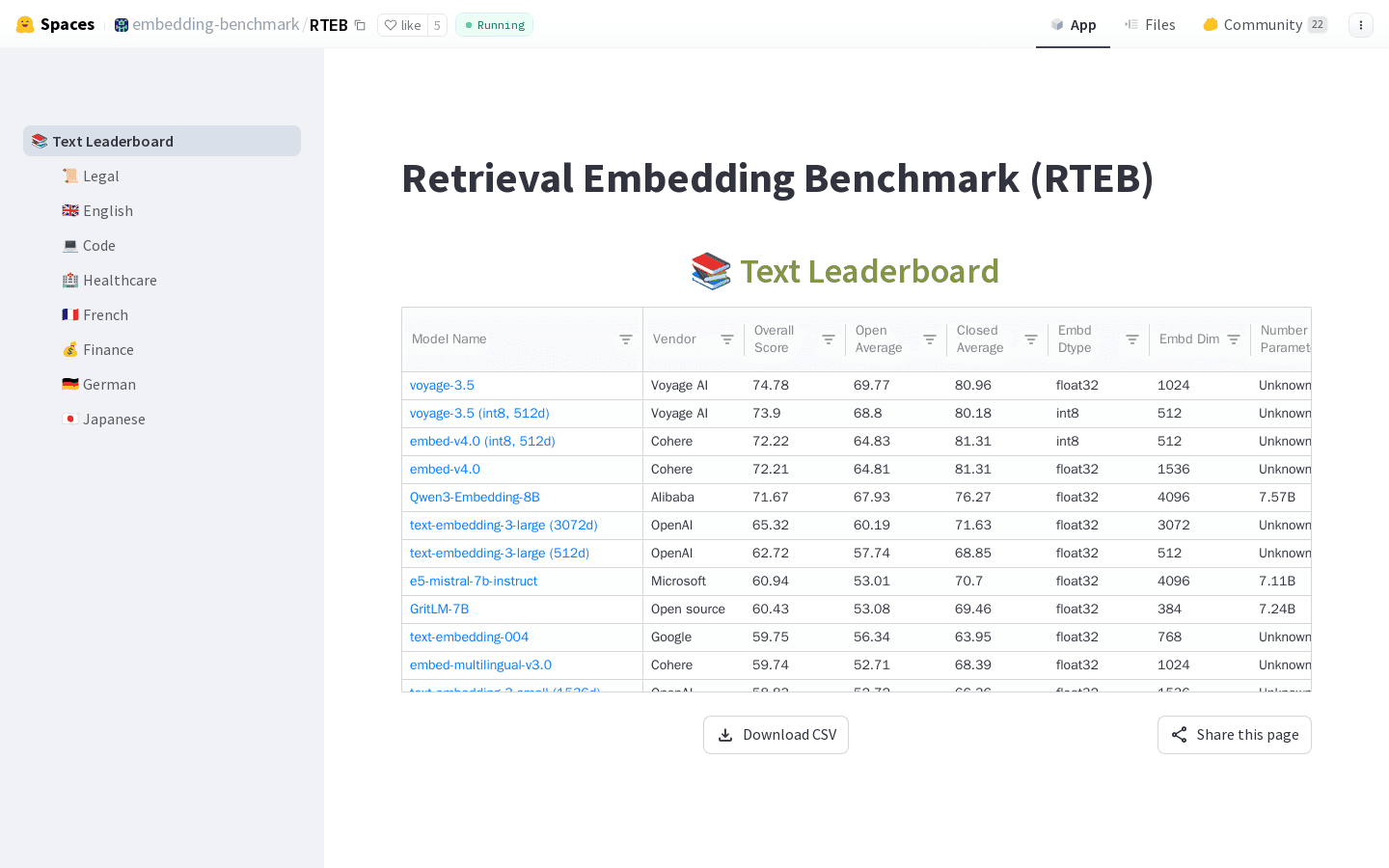Open the text-embedding-004 link
Screen dimensions: 1389x868
[469, 637]
